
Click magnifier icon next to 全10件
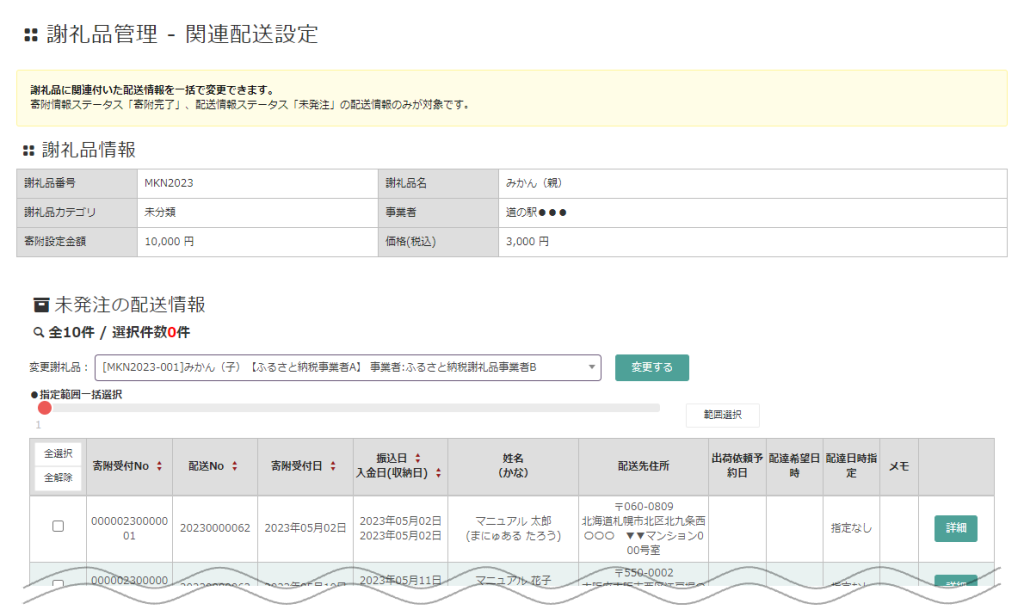39,333
